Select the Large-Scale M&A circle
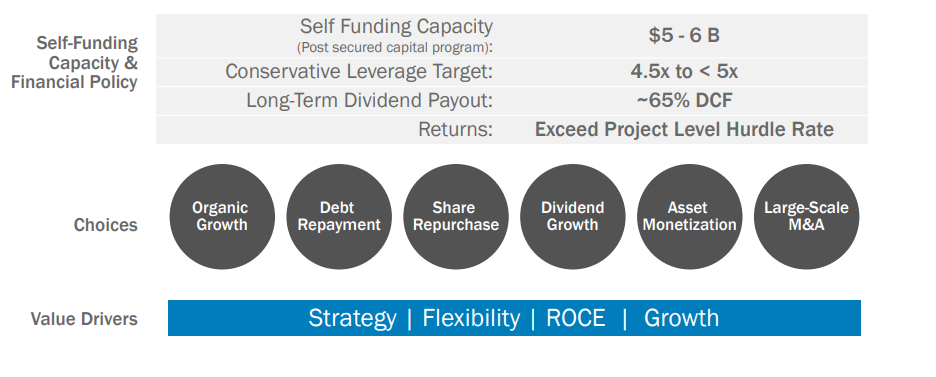This screenshot has height=377, width=936. point(806,217)
